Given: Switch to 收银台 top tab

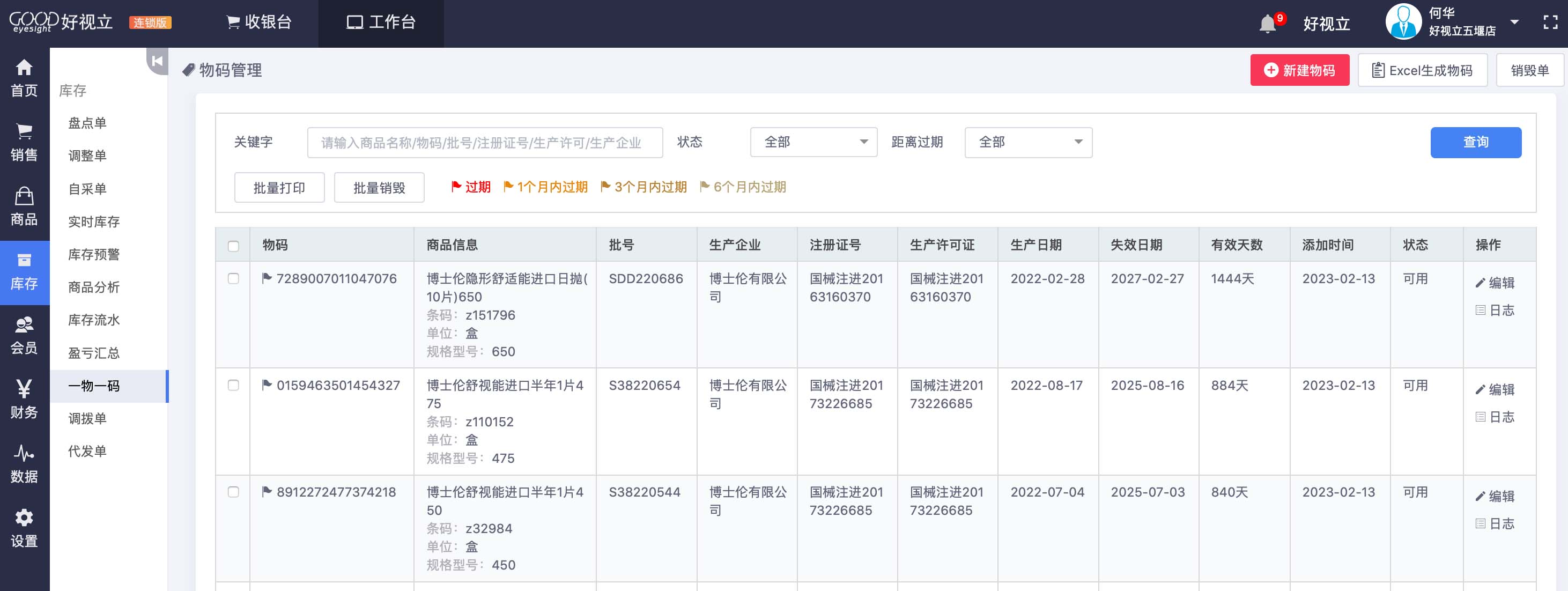Looking at the screenshot, I should [260, 23].
